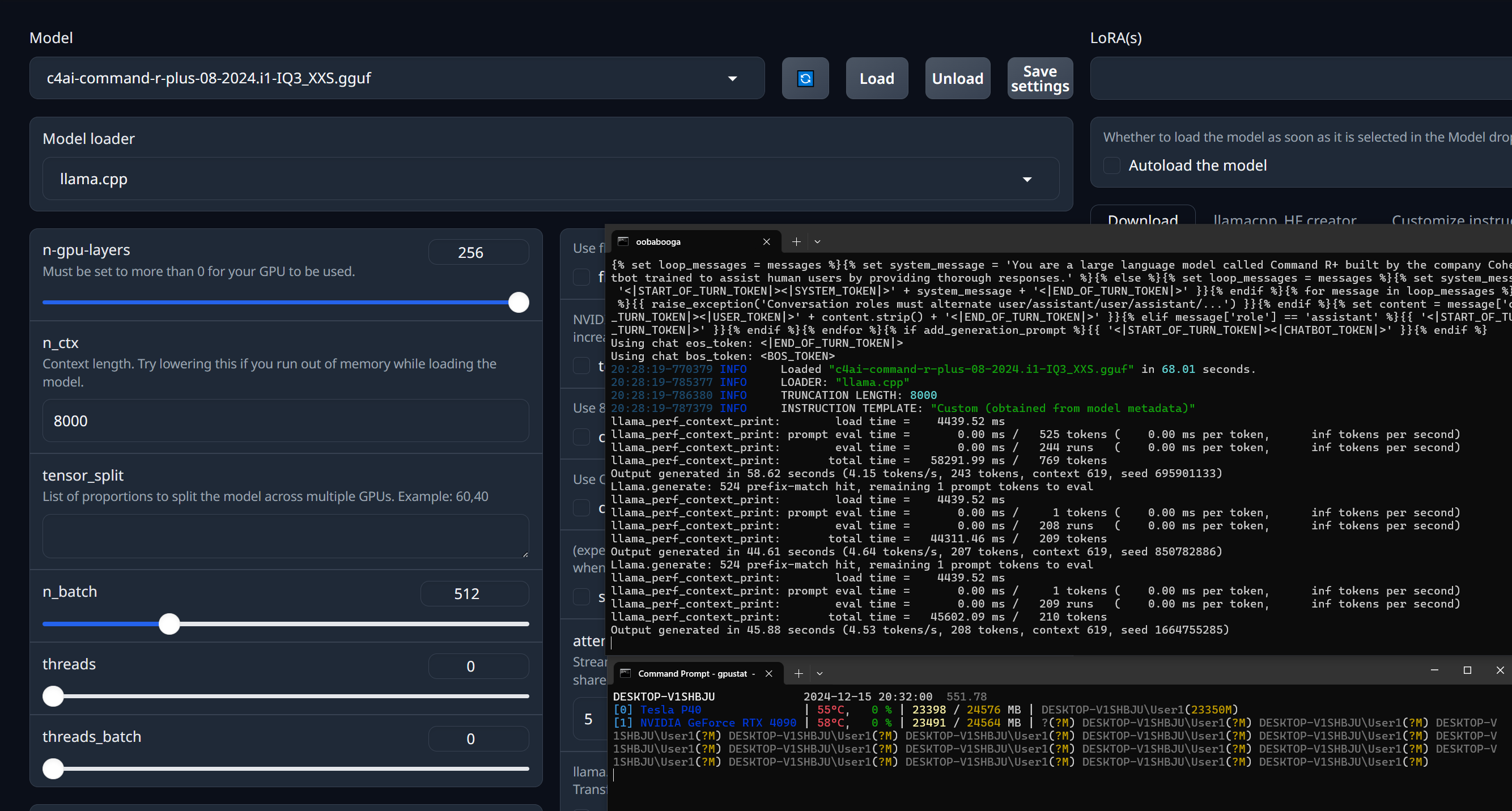
Task: Open the Customize instruction template tab
Action: click(x=1451, y=219)
